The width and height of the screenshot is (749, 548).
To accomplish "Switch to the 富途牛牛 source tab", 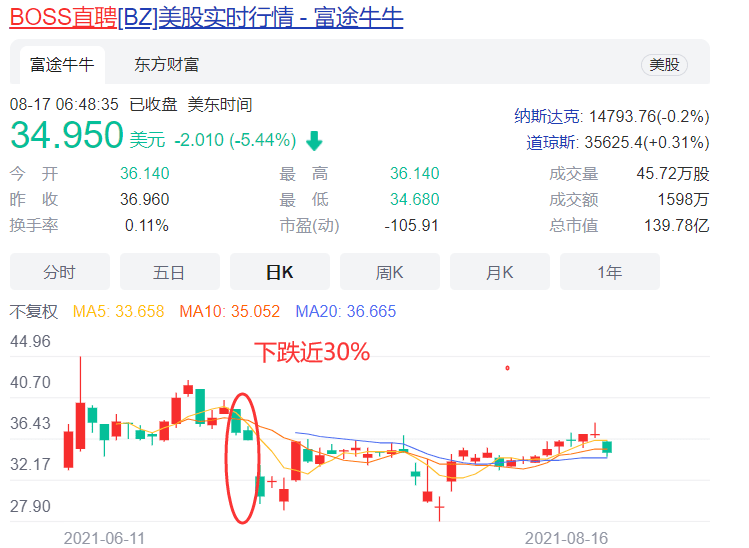I will pyautogui.click(x=62, y=64).
